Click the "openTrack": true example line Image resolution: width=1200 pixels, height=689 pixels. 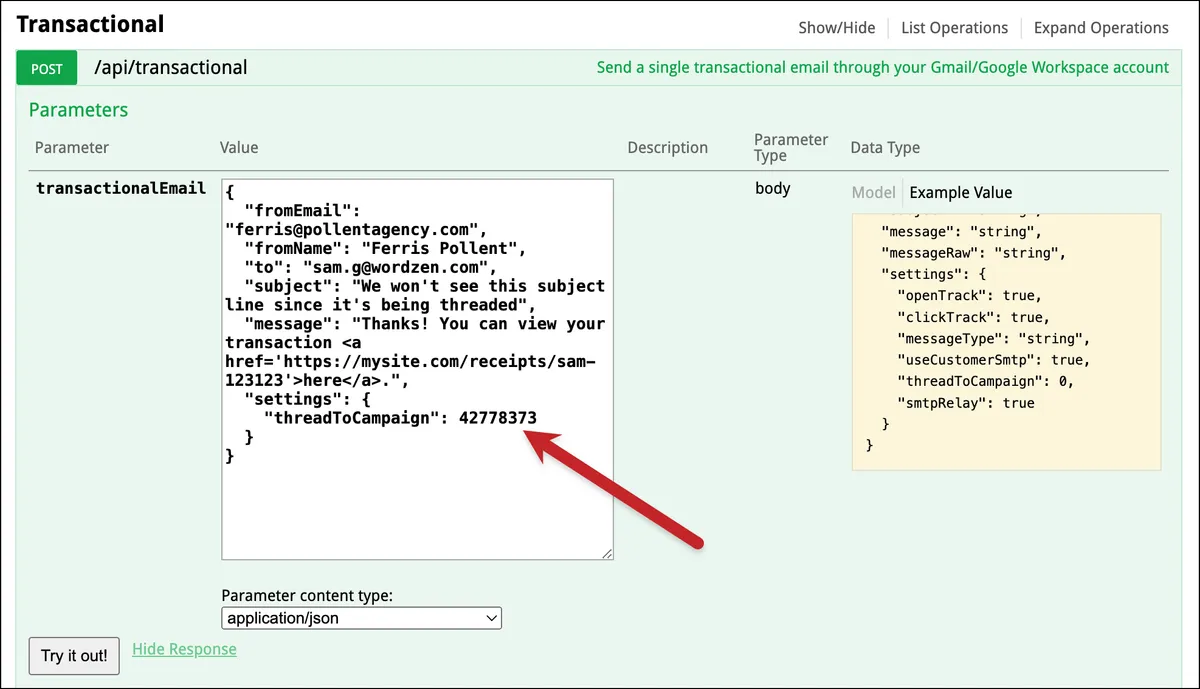pyautogui.click(x=969, y=296)
